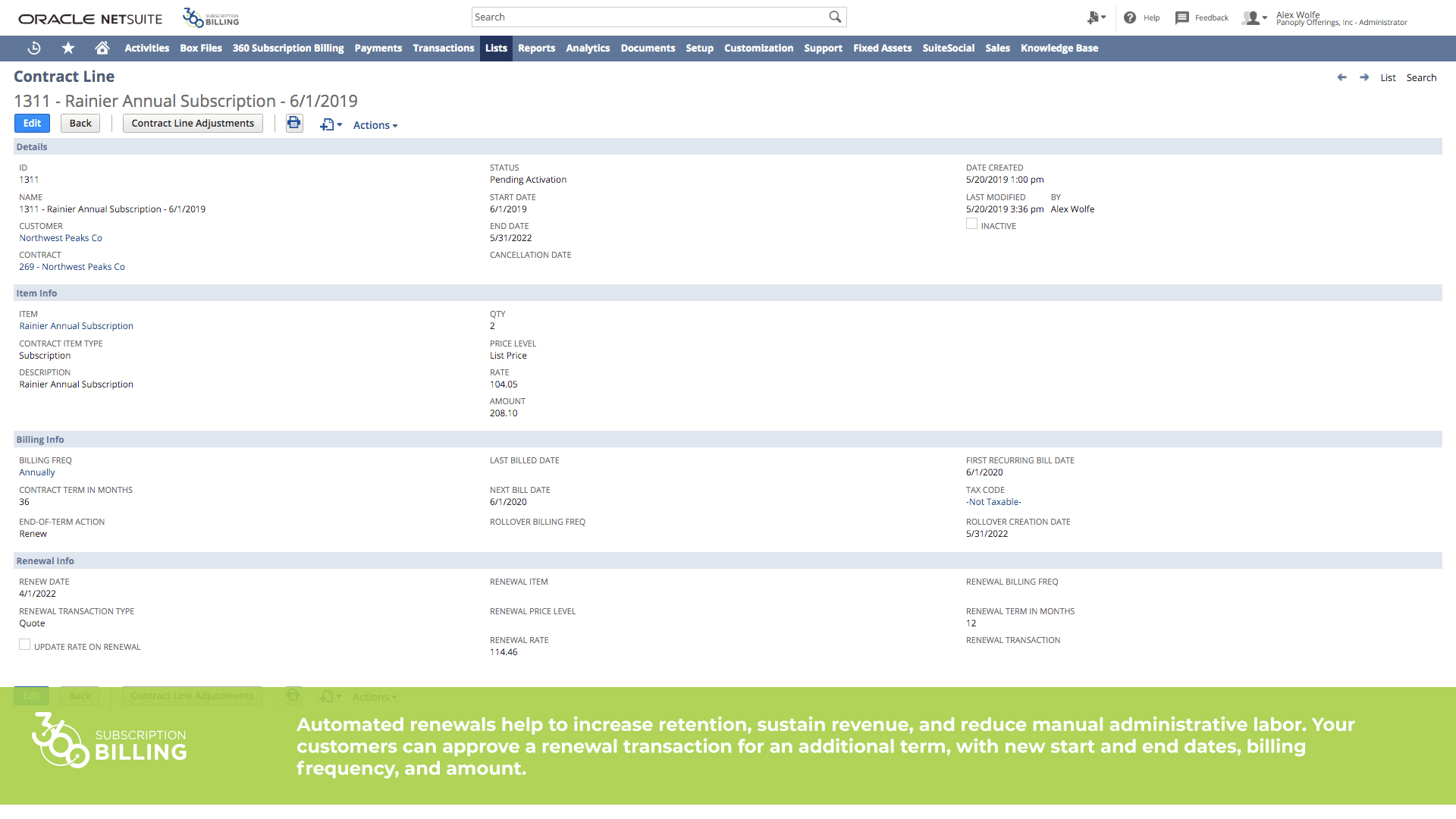Open the Shortcuts star icon
Image resolution: width=1456 pixels, height=819 pixels.
point(68,48)
